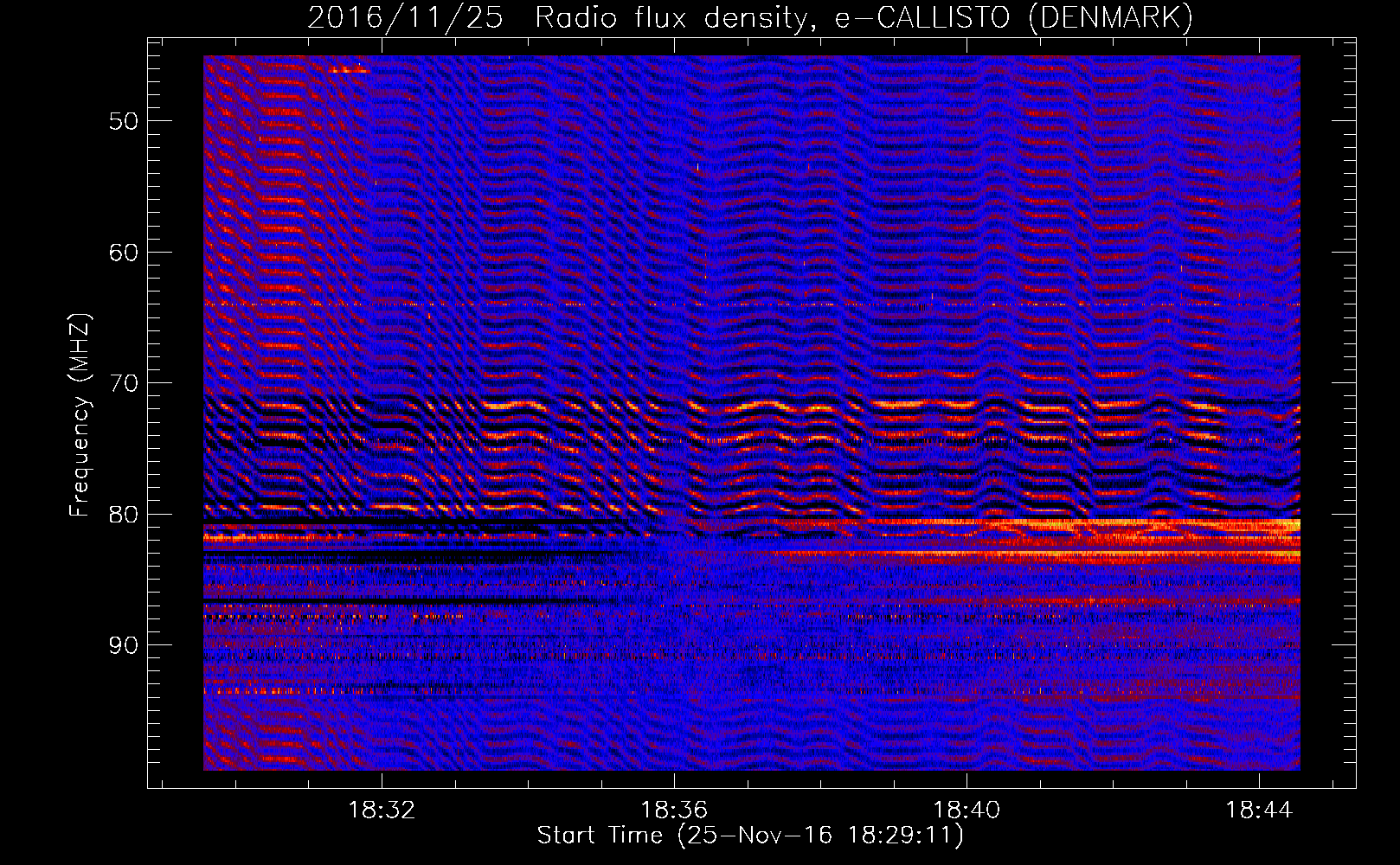1400x865 pixels.
Task: Click the 90 frequency tick label
Action: 124,645
